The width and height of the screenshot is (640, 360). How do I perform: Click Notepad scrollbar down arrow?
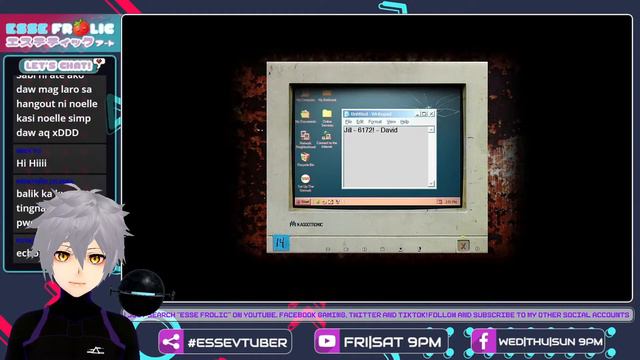point(431,184)
